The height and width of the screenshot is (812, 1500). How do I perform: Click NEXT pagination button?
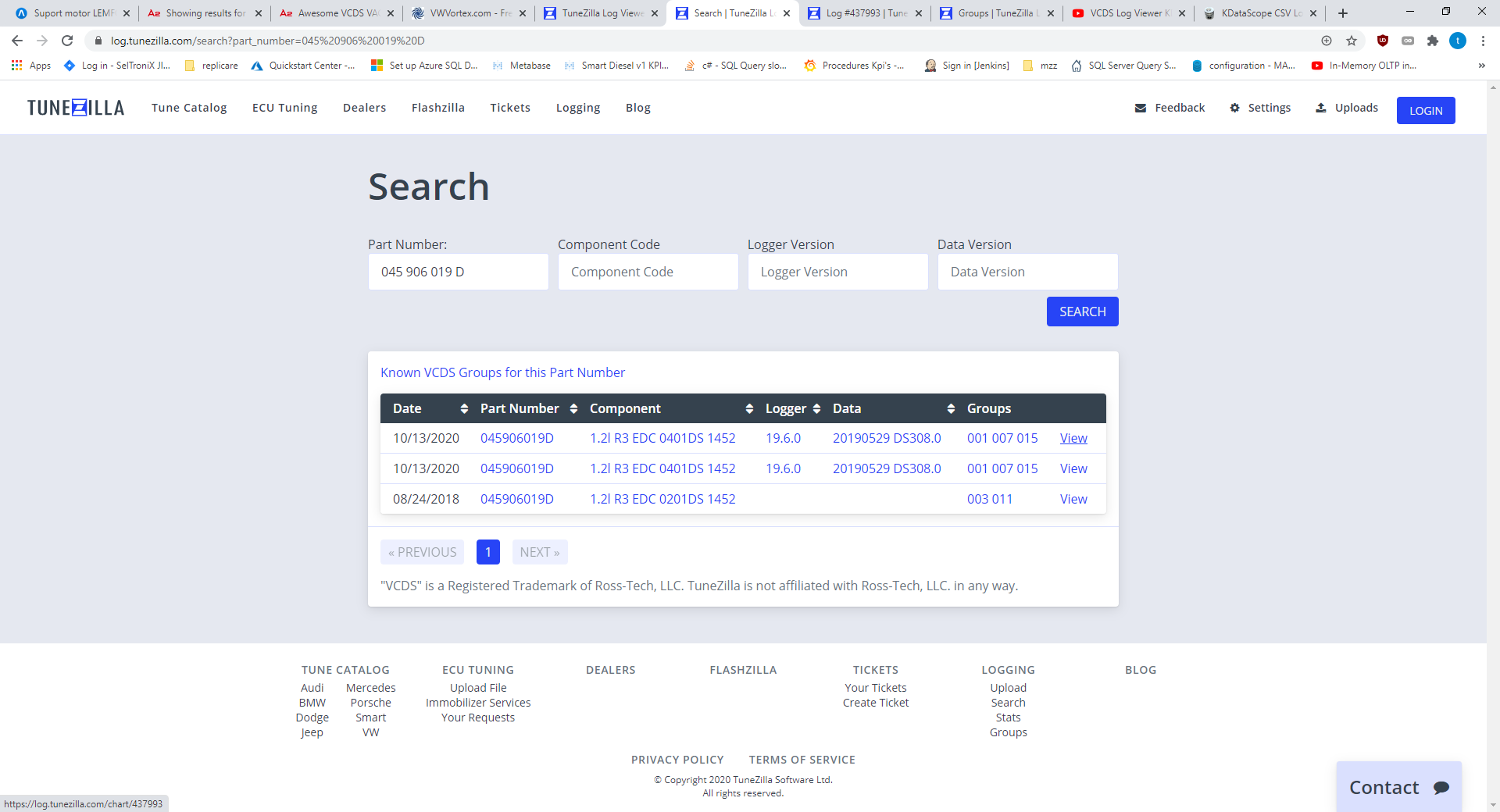tap(540, 552)
